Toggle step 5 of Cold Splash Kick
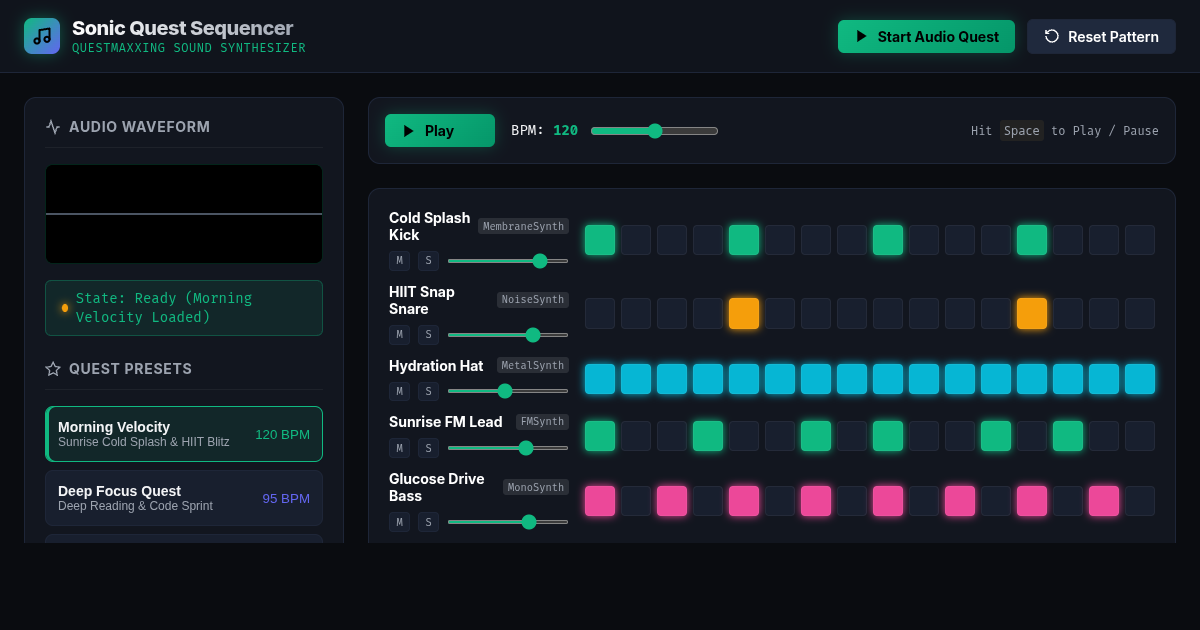Screen dimensions: 1200x630 [x=744, y=240]
